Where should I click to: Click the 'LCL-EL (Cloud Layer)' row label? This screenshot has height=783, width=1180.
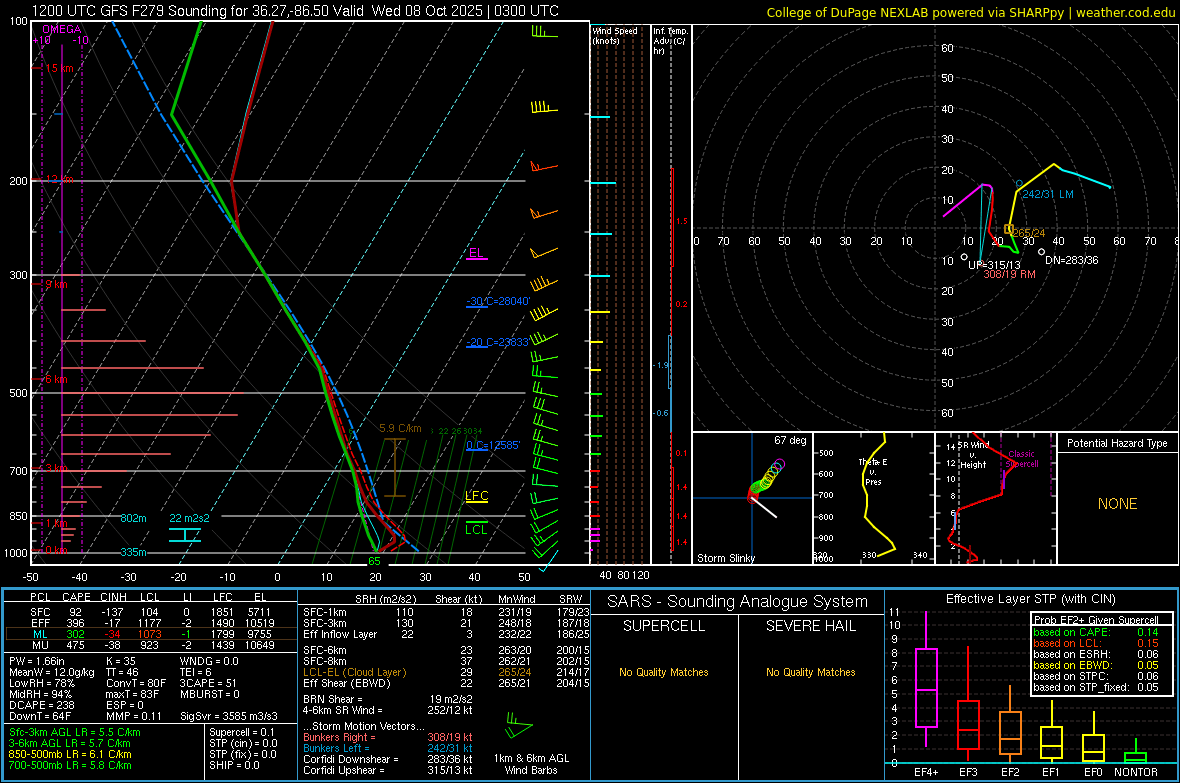(354, 672)
